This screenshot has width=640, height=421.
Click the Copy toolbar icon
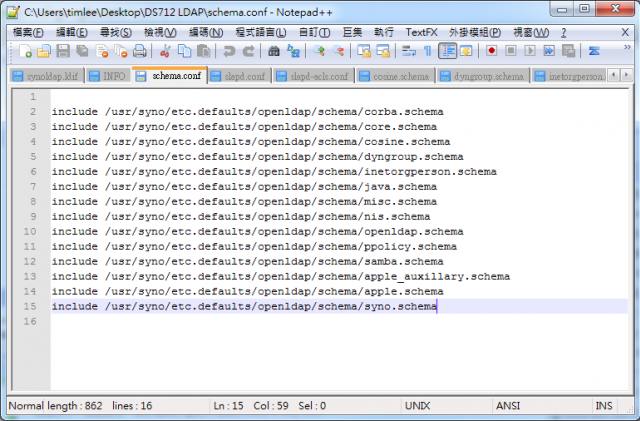click(184, 51)
